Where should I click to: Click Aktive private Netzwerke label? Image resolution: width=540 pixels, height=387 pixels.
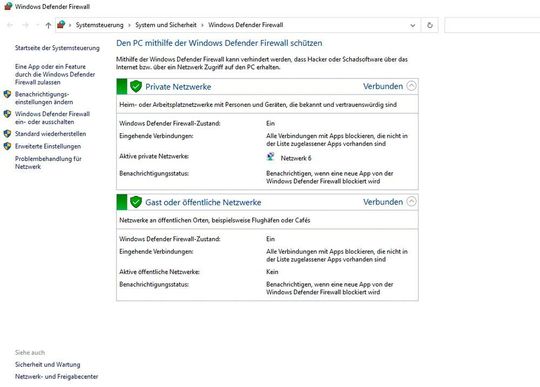(154, 156)
